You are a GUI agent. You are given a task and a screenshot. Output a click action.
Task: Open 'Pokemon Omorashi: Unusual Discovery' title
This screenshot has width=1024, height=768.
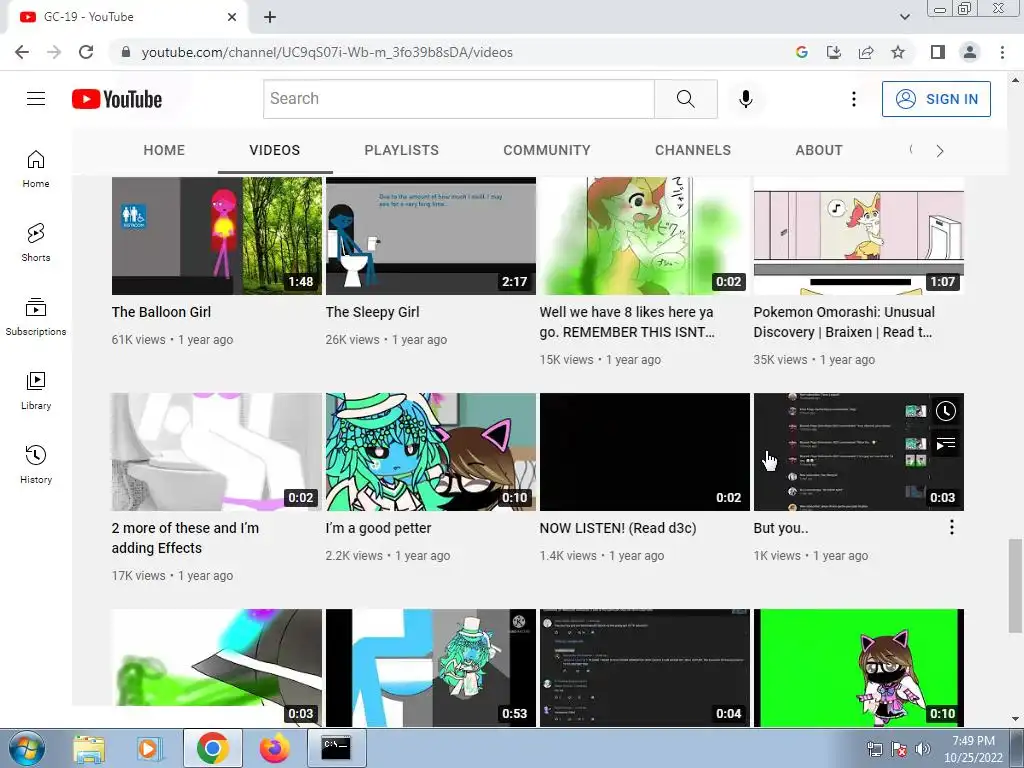[x=844, y=322]
